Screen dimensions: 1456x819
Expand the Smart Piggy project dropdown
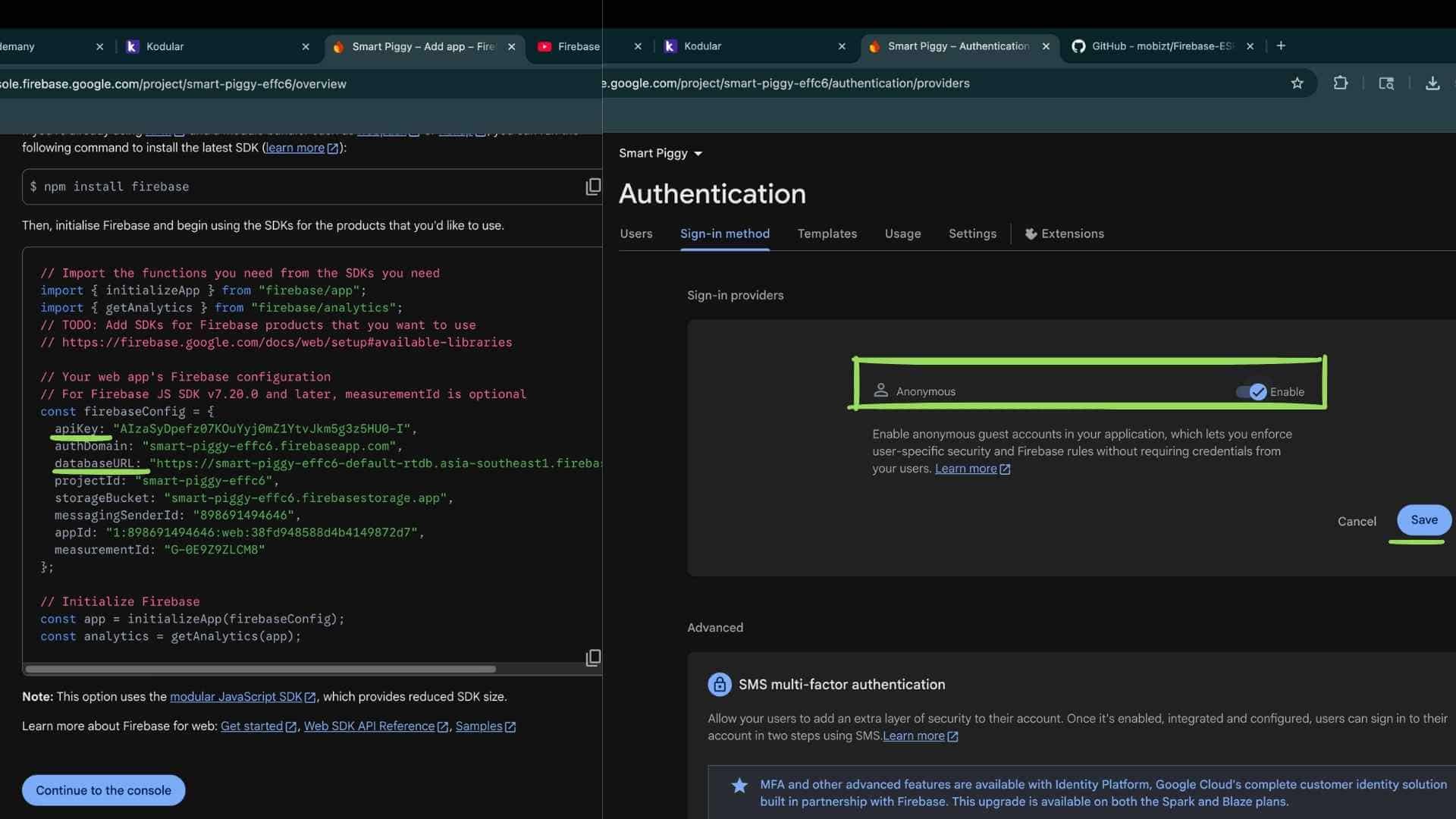(661, 153)
